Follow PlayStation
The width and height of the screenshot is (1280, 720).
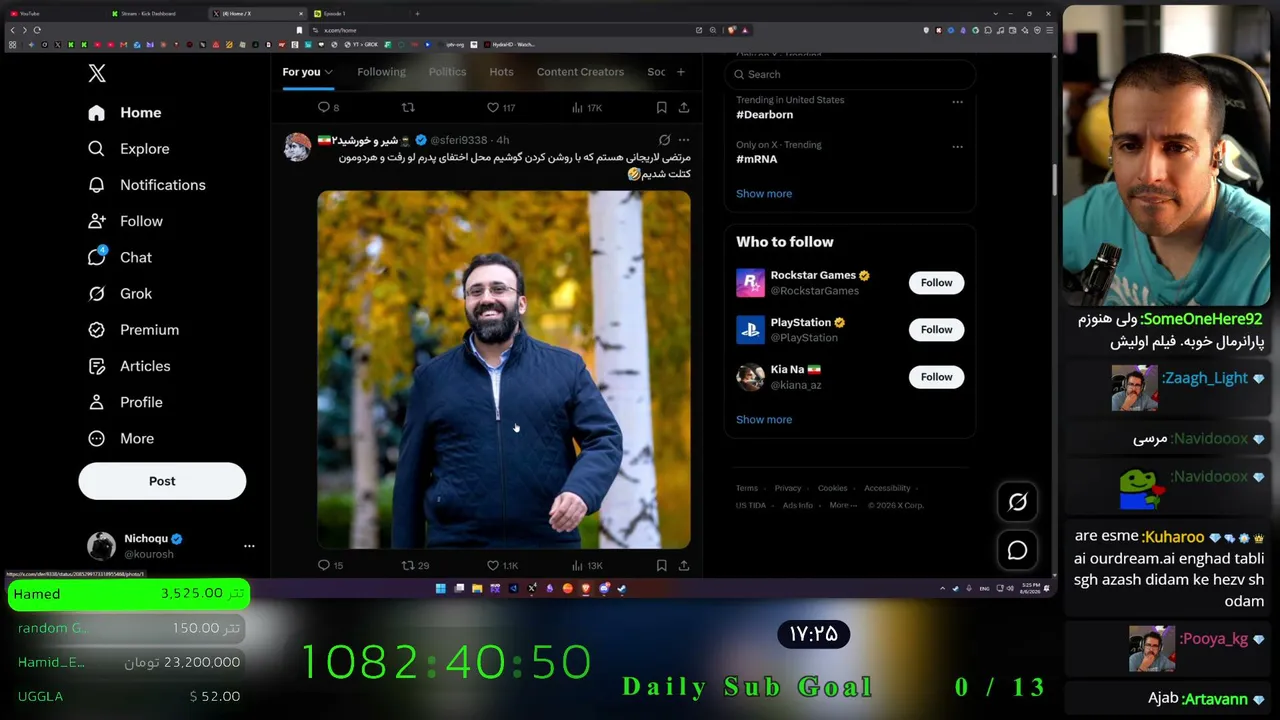pyautogui.click(x=936, y=329)
